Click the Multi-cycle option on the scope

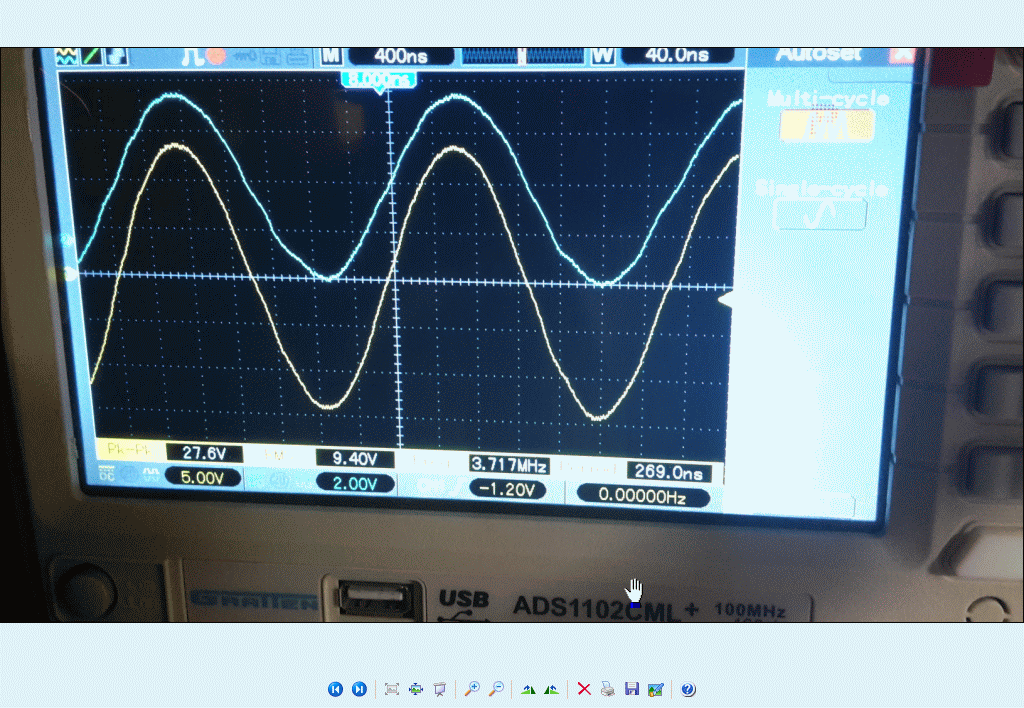pyautogui.click(x=827, y=124)
